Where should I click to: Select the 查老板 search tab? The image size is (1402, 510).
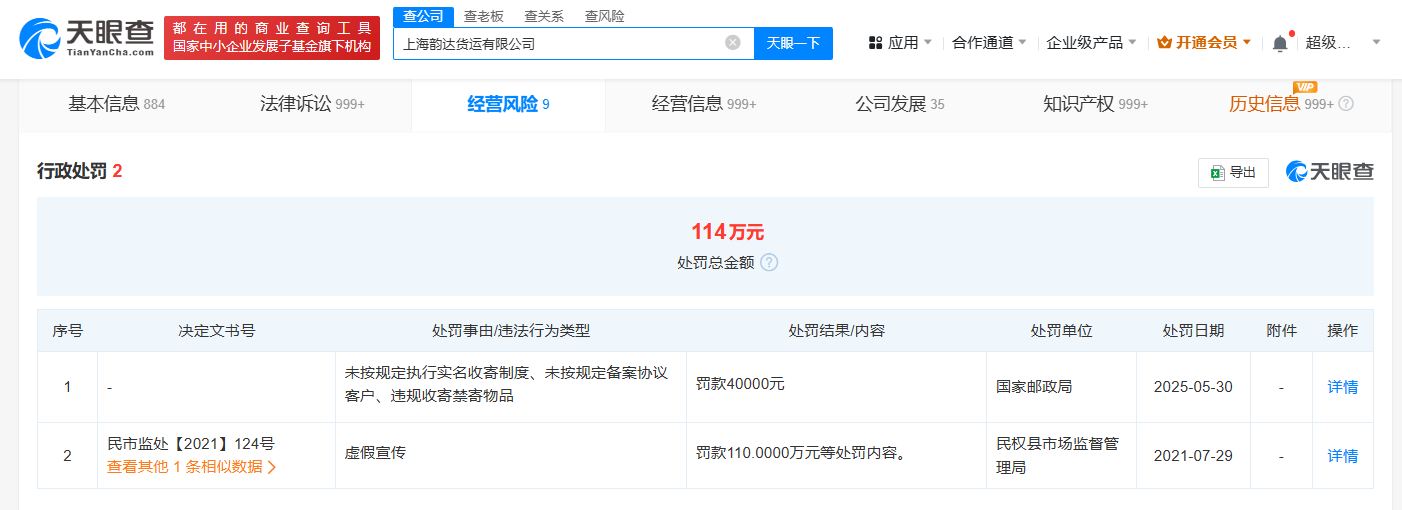click(x=484, y=16)
